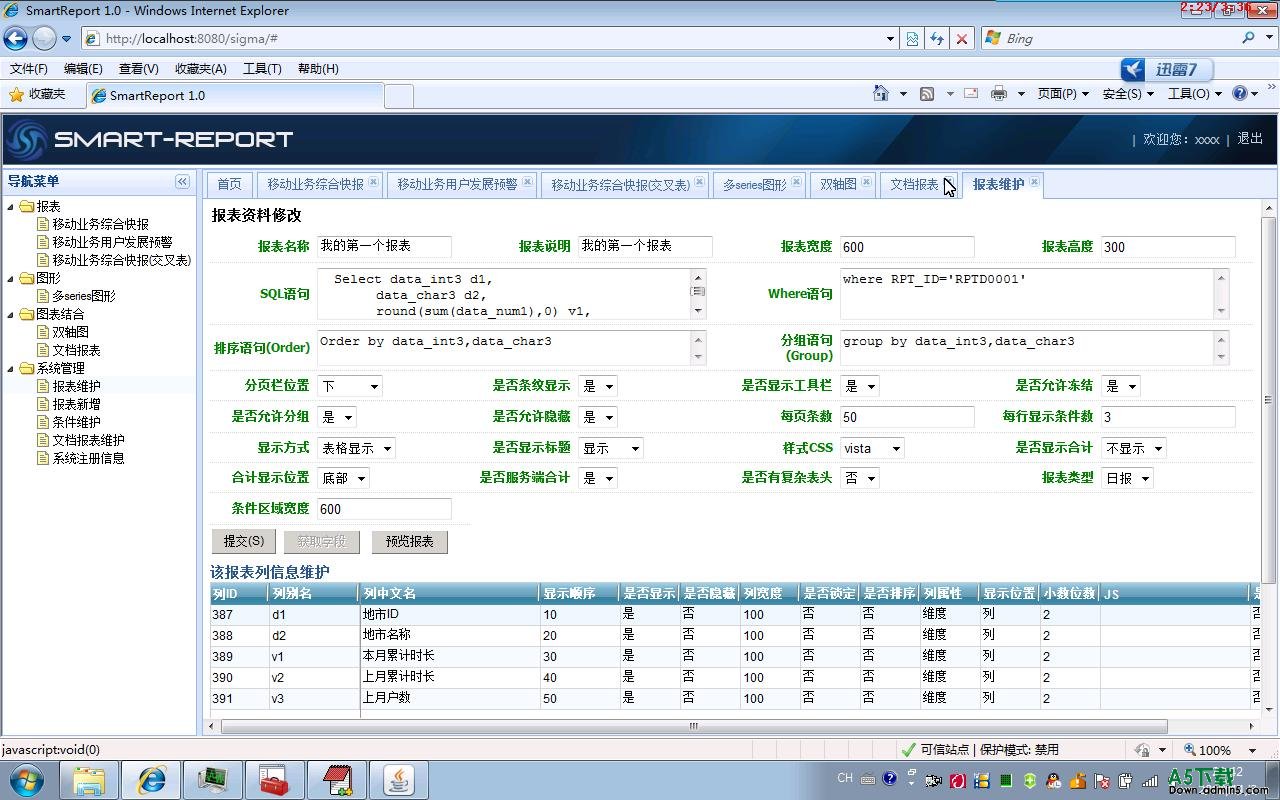Screen dimensions: 1280x800
Task: Open the 文件(F) menu
Action: click(29, 69)
